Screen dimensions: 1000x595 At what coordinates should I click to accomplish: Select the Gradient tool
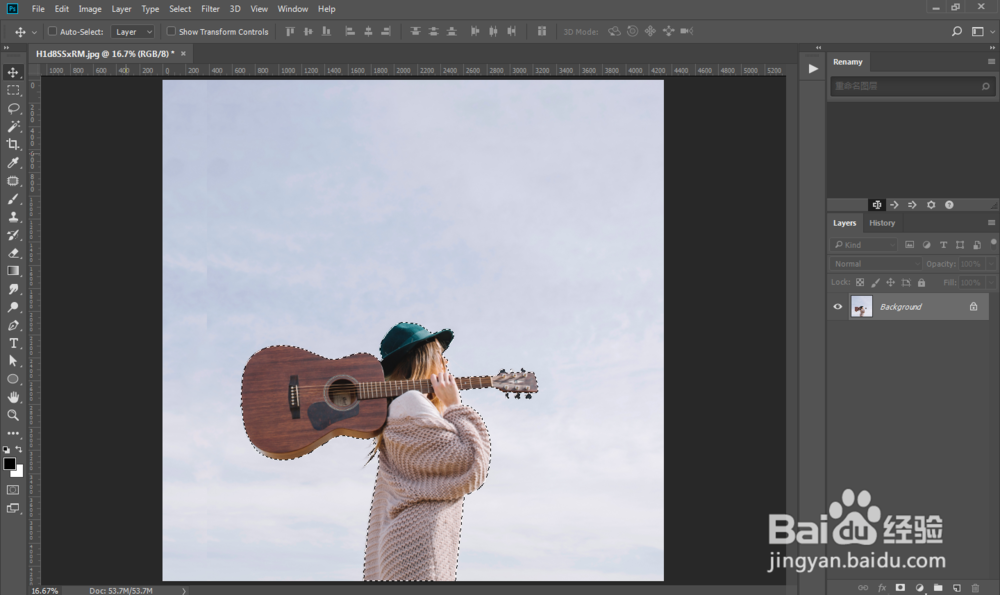coord(13,271)
